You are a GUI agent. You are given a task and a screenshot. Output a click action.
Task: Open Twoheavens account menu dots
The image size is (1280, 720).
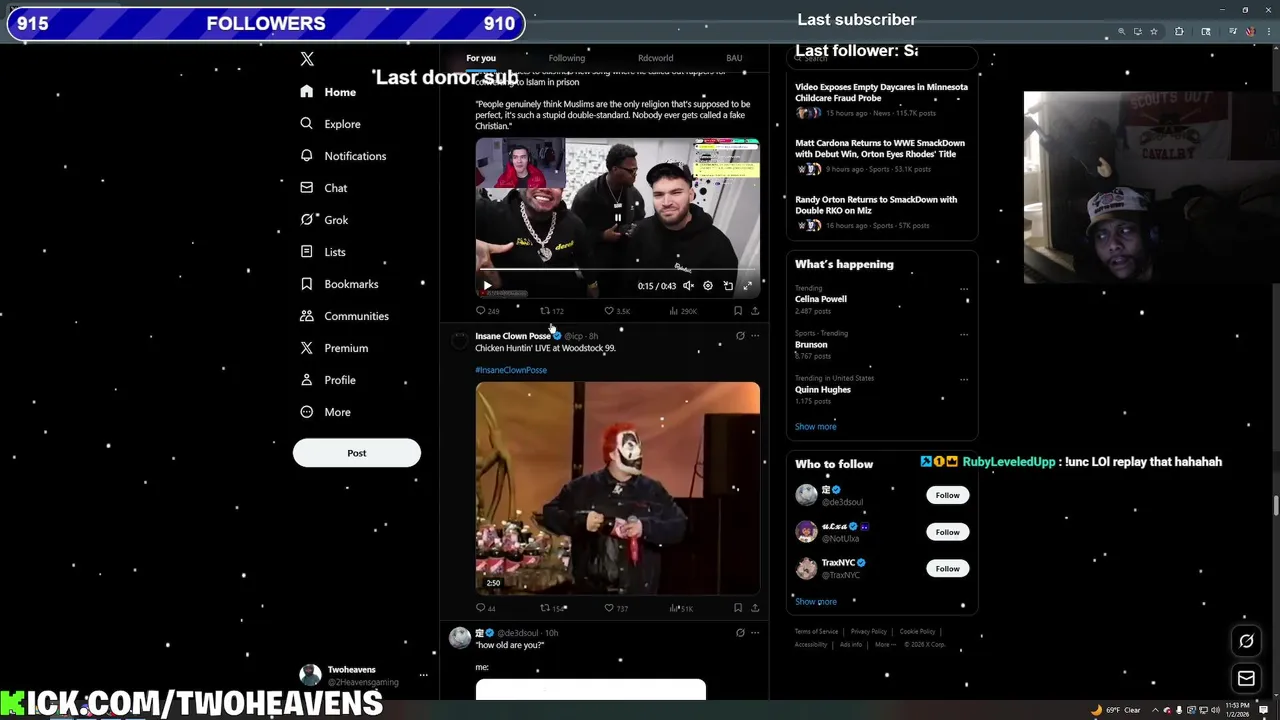(x=423, y=675)
